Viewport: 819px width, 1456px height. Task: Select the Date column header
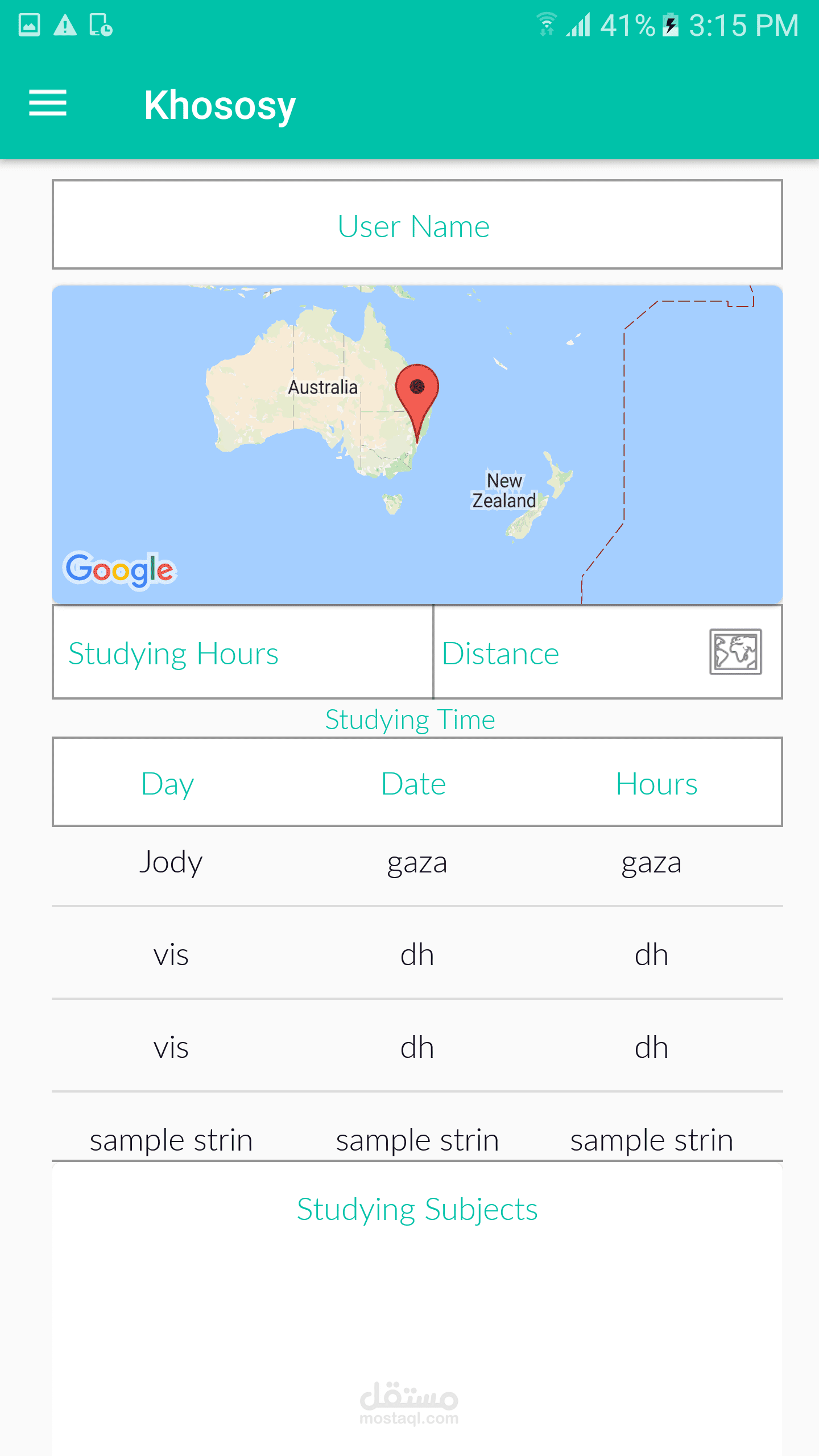(x=413, y=784)
